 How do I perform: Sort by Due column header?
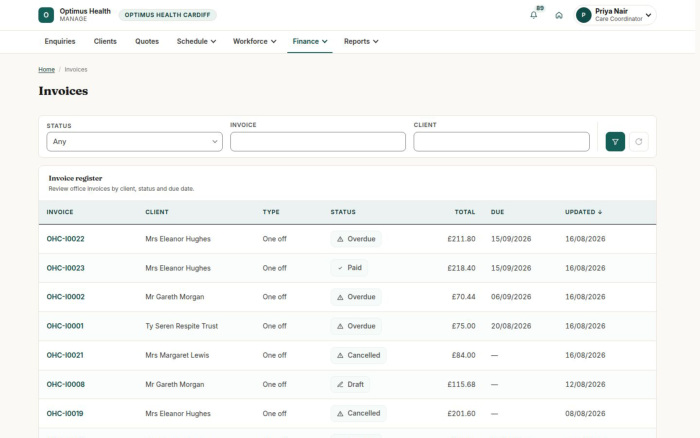pos(497,212)
